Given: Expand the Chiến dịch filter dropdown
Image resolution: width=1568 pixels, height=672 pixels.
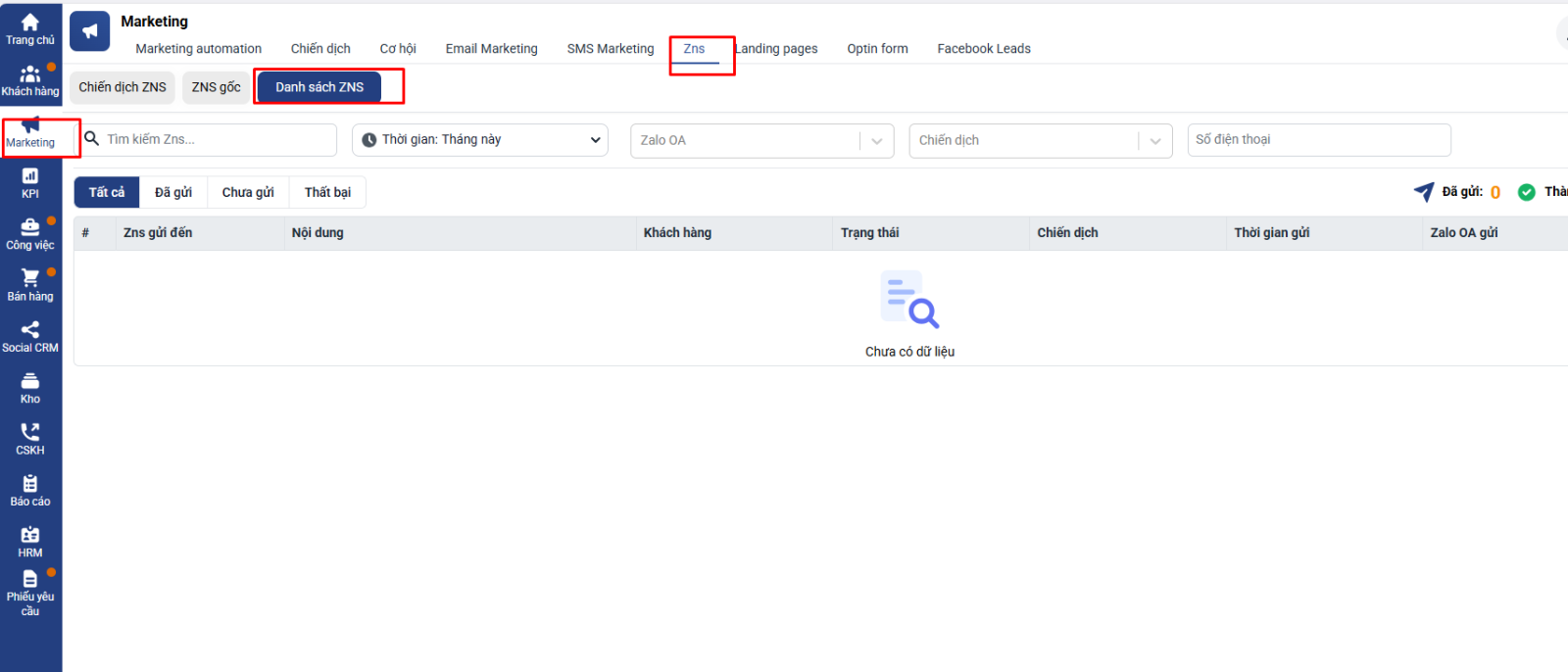Looking at the screenshot, I should pos(1040,140).
